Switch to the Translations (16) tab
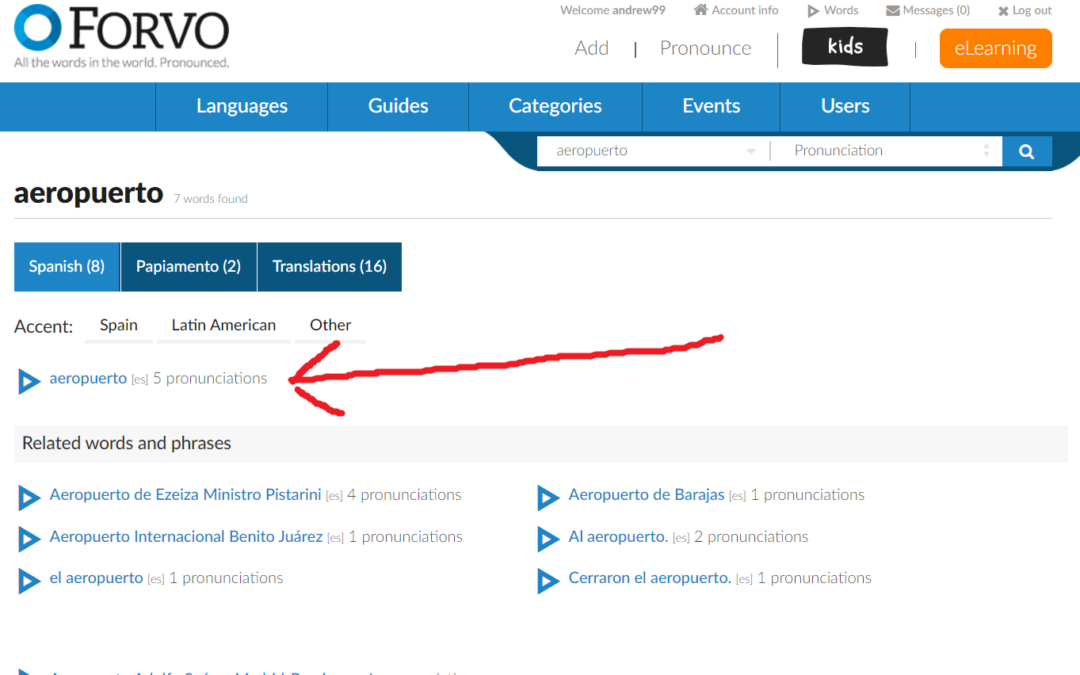This screenshot has height=675, width=1080. [x=329, y=267]
